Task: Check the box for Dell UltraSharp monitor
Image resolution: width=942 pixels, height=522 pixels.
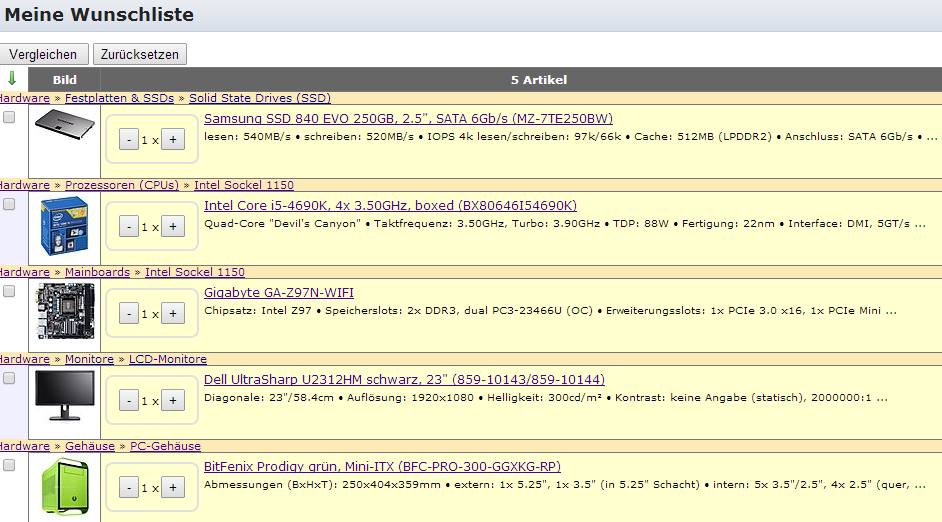Action: (x=9, y=378)
